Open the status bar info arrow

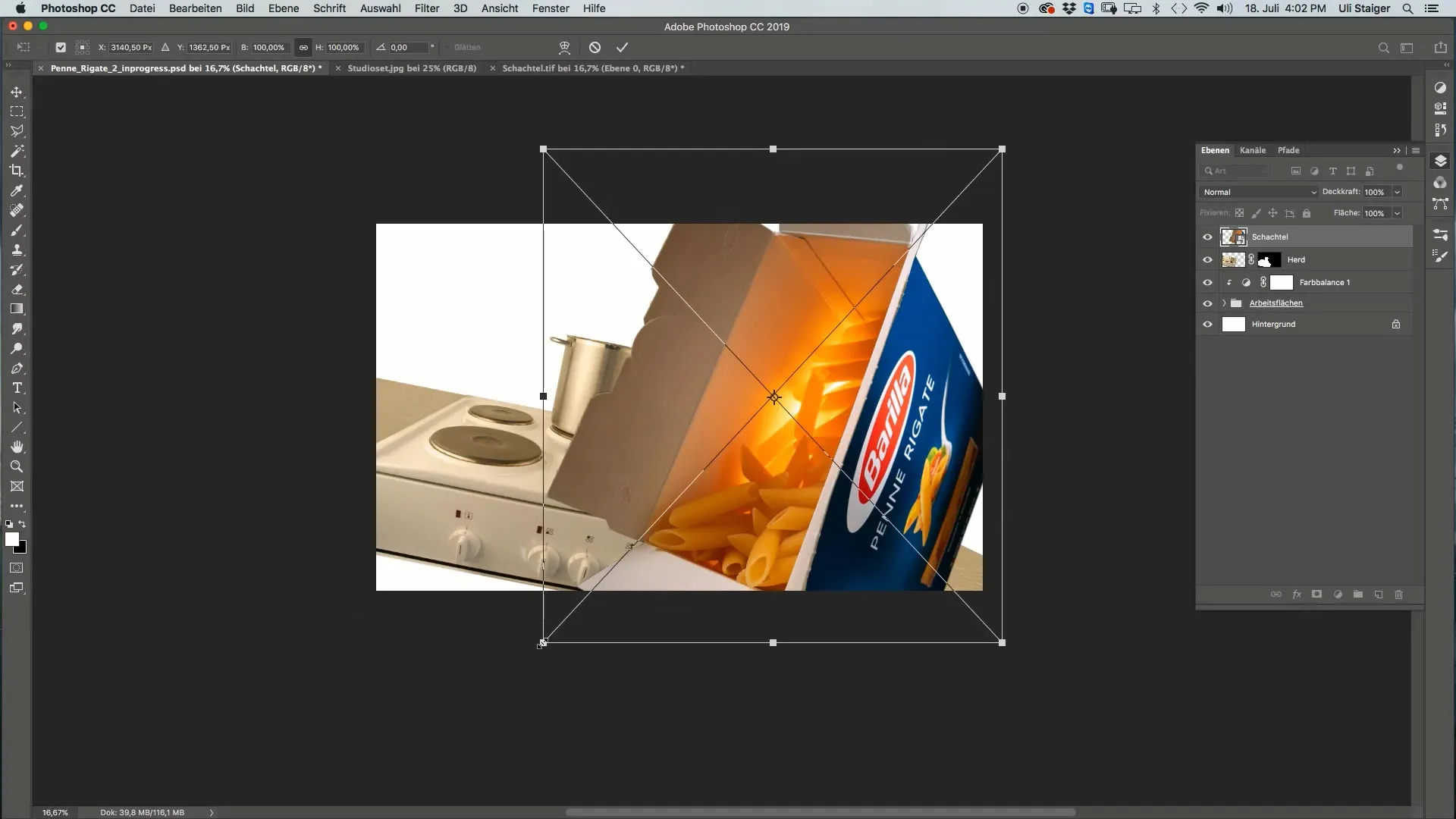coord(212,812)
